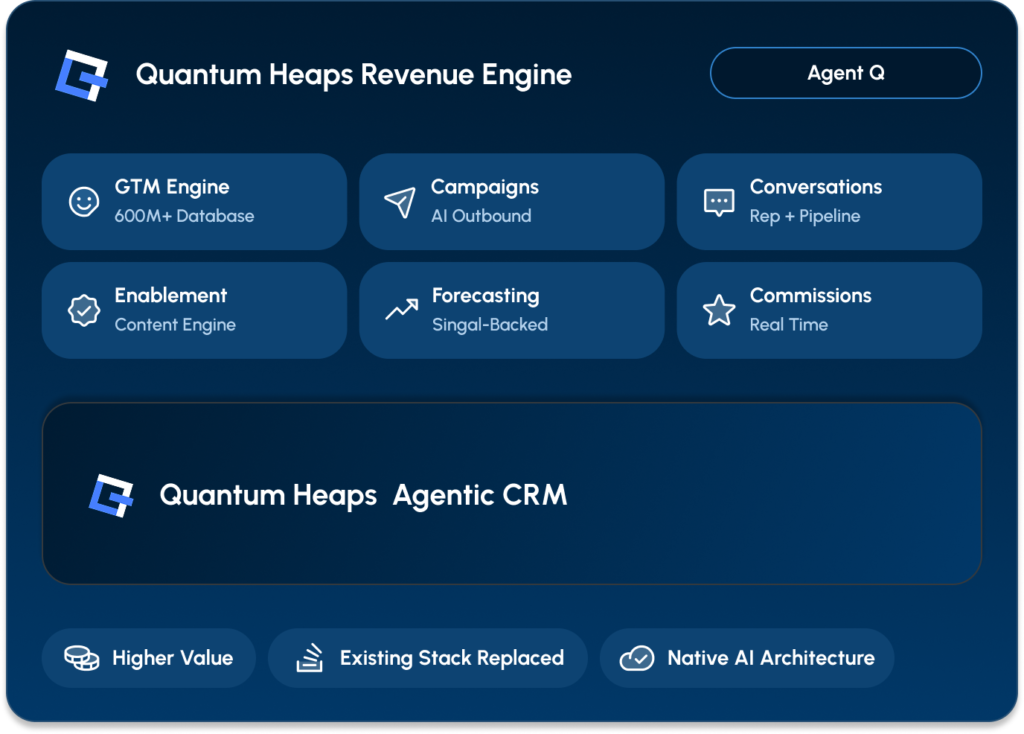Click the Quantum Heaps Agentic CRM title
This screenshot has width=1024, height=734.
(363, 495)
